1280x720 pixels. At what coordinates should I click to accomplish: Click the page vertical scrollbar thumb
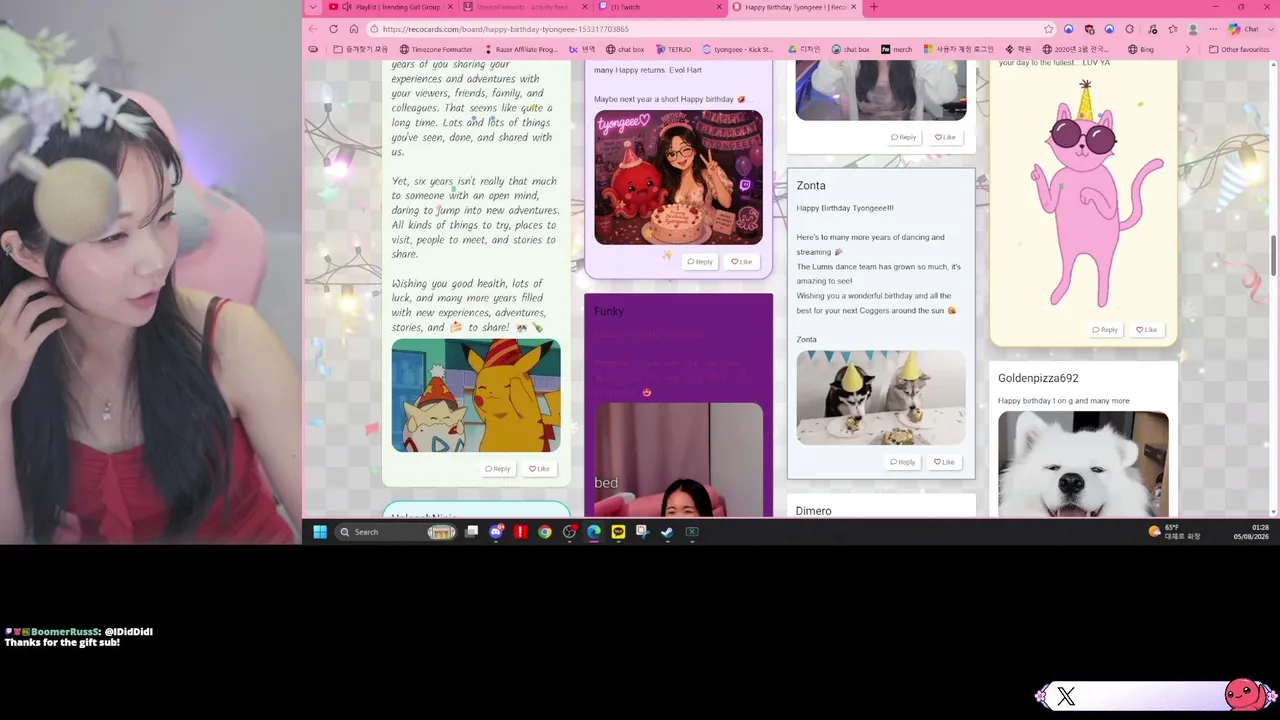[x=1273, y=255]
